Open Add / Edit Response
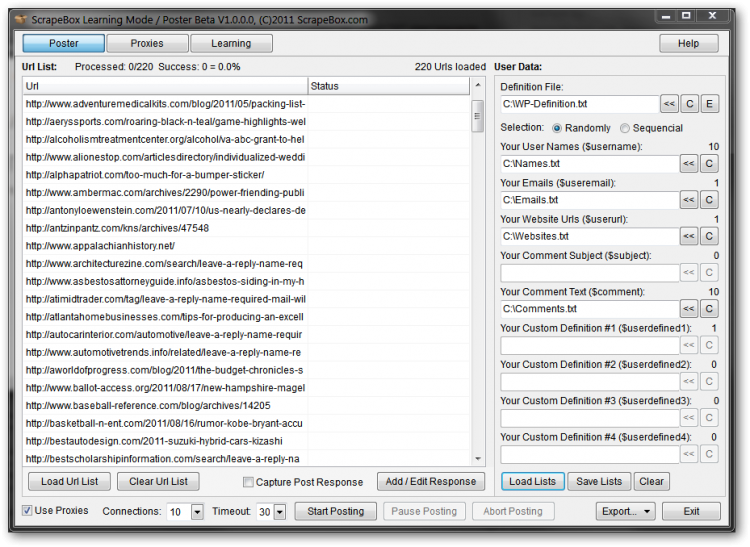The height and width of the screenshot is (547, 750). tap(431, 481)
